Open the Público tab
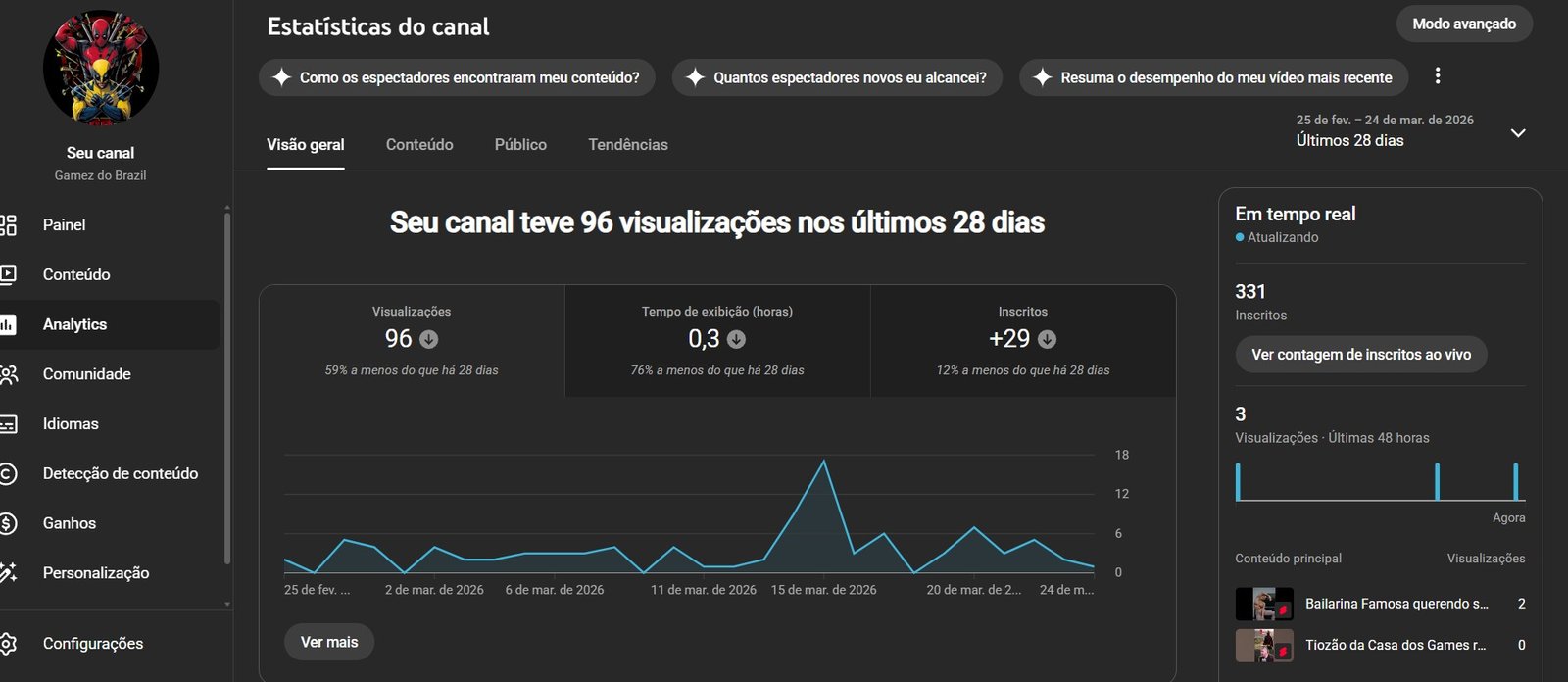The height and width of the screenshot is (682, 1568). click(520, 145)
